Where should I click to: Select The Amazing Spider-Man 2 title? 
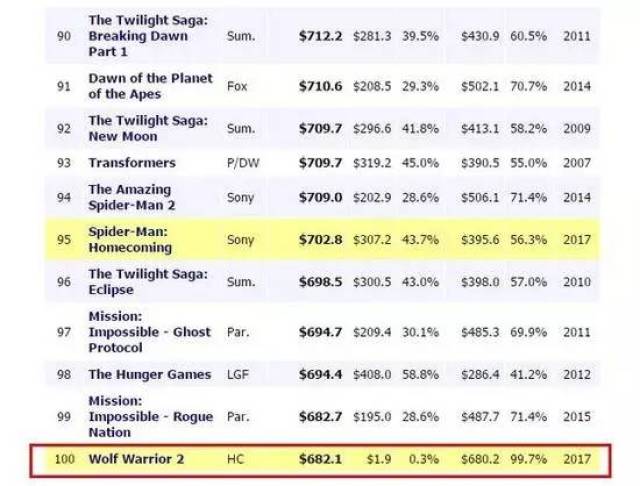[x=132, y=197]
